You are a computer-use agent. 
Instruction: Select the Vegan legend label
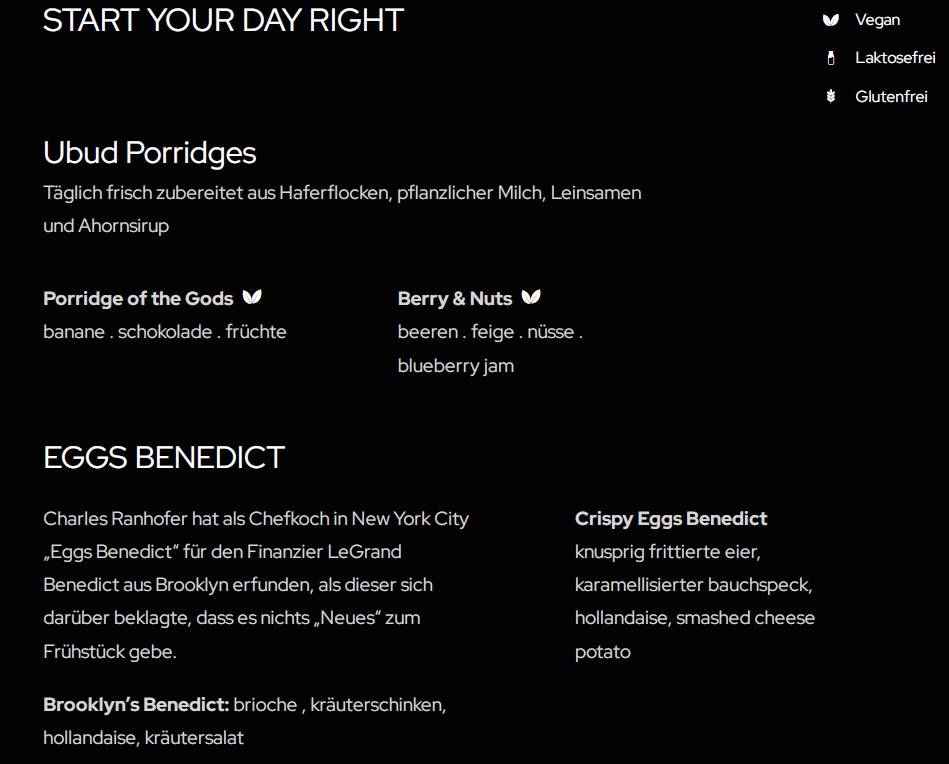tap(877, 20)
